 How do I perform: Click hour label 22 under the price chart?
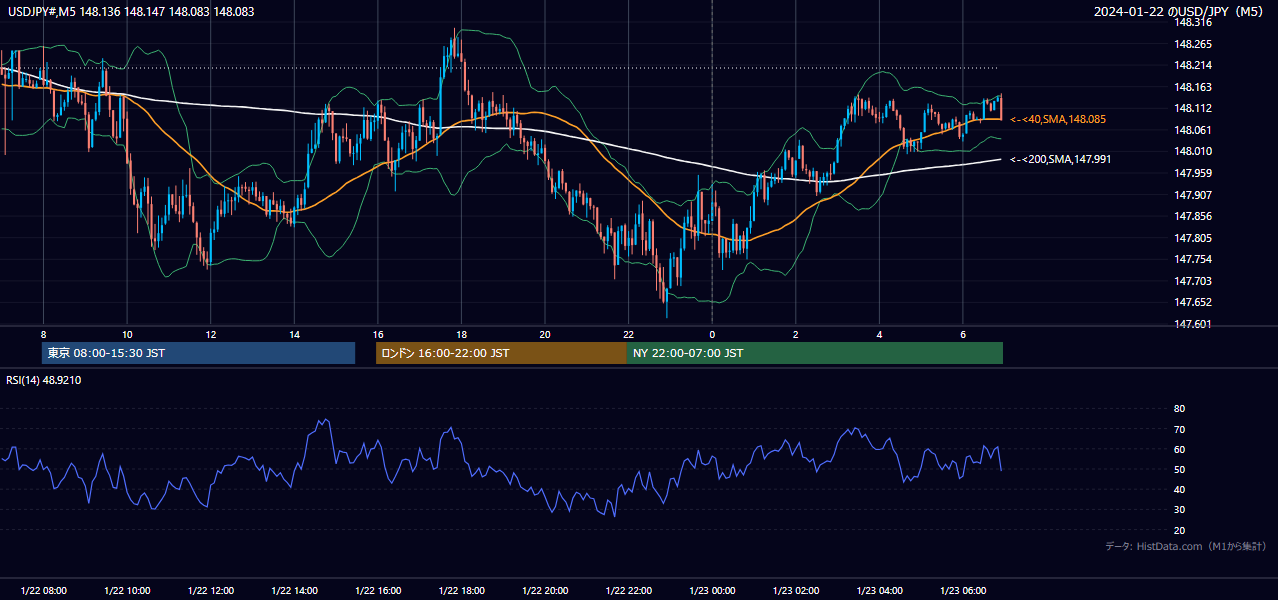[629, 334]
